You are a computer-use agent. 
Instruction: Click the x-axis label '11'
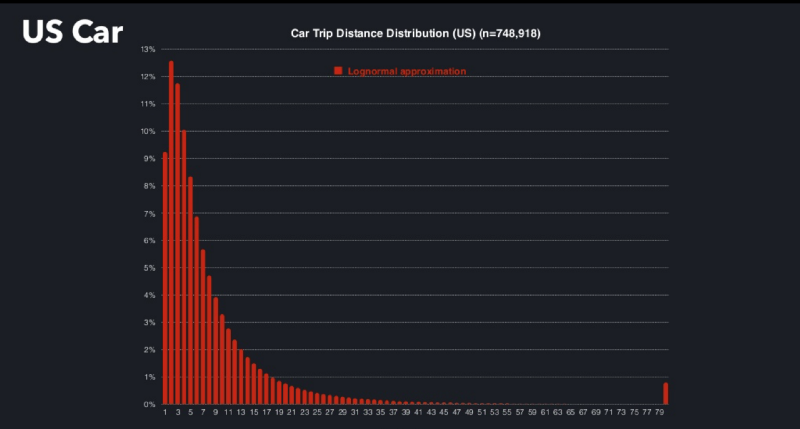click(228, 412)
